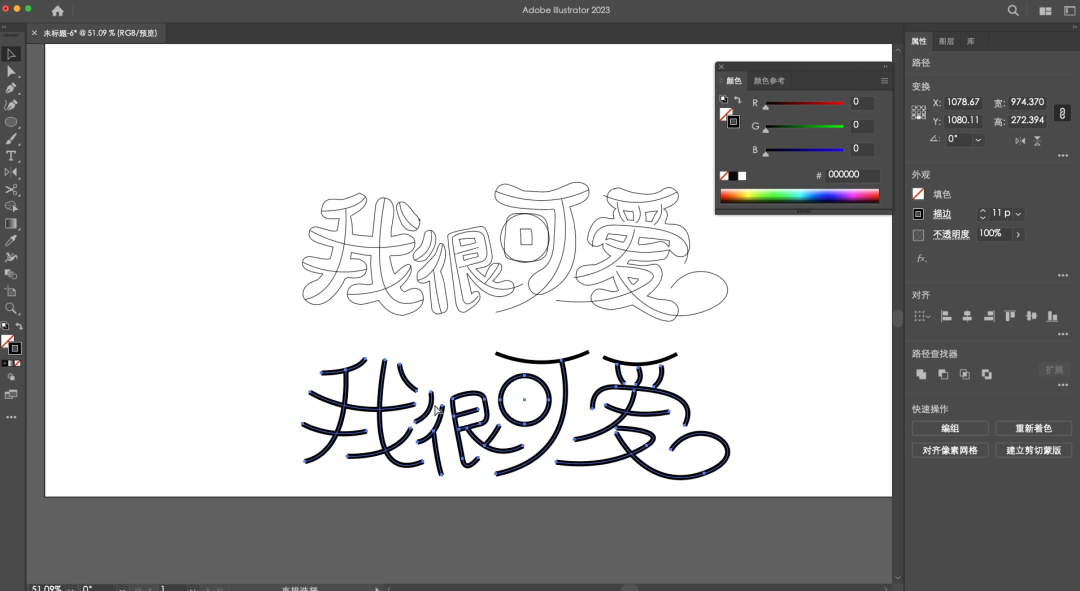Select the Type tool
The image size is (1080, 591).
point(11,156)
